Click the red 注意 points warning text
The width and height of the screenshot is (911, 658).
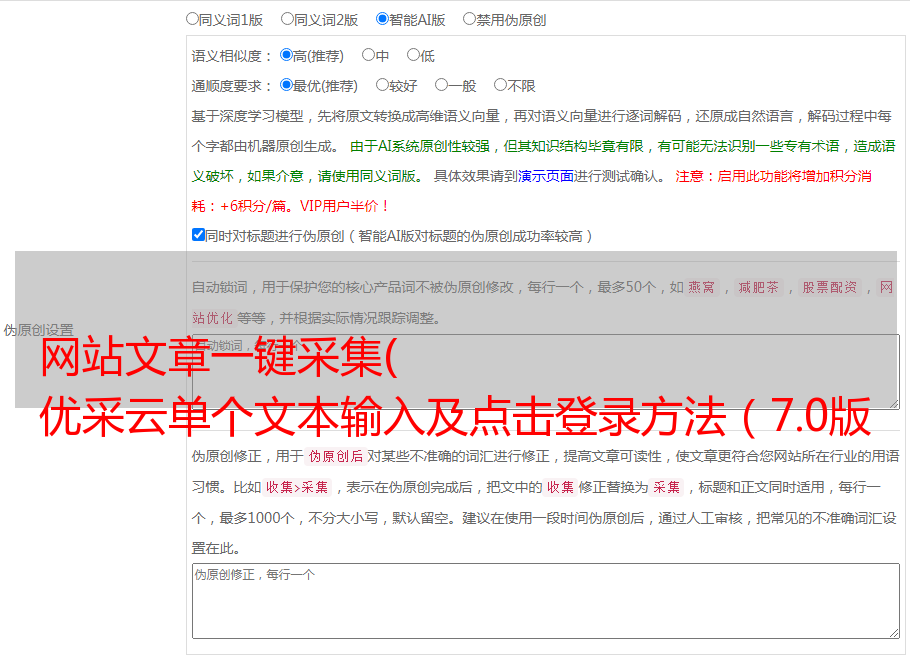532,191
